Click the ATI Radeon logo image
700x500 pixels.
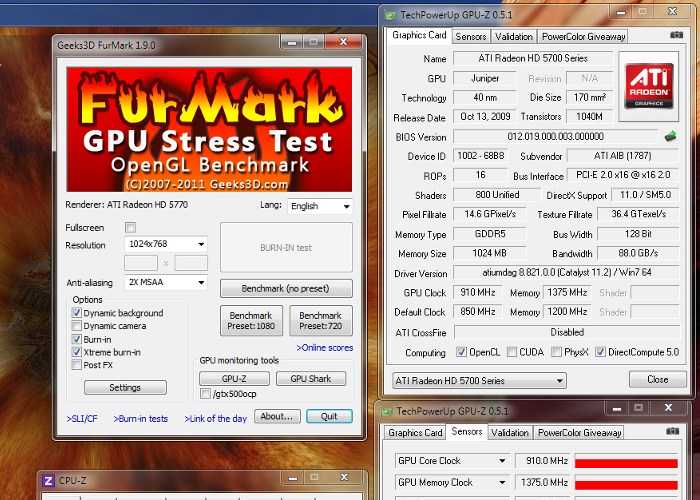point(649,86)
